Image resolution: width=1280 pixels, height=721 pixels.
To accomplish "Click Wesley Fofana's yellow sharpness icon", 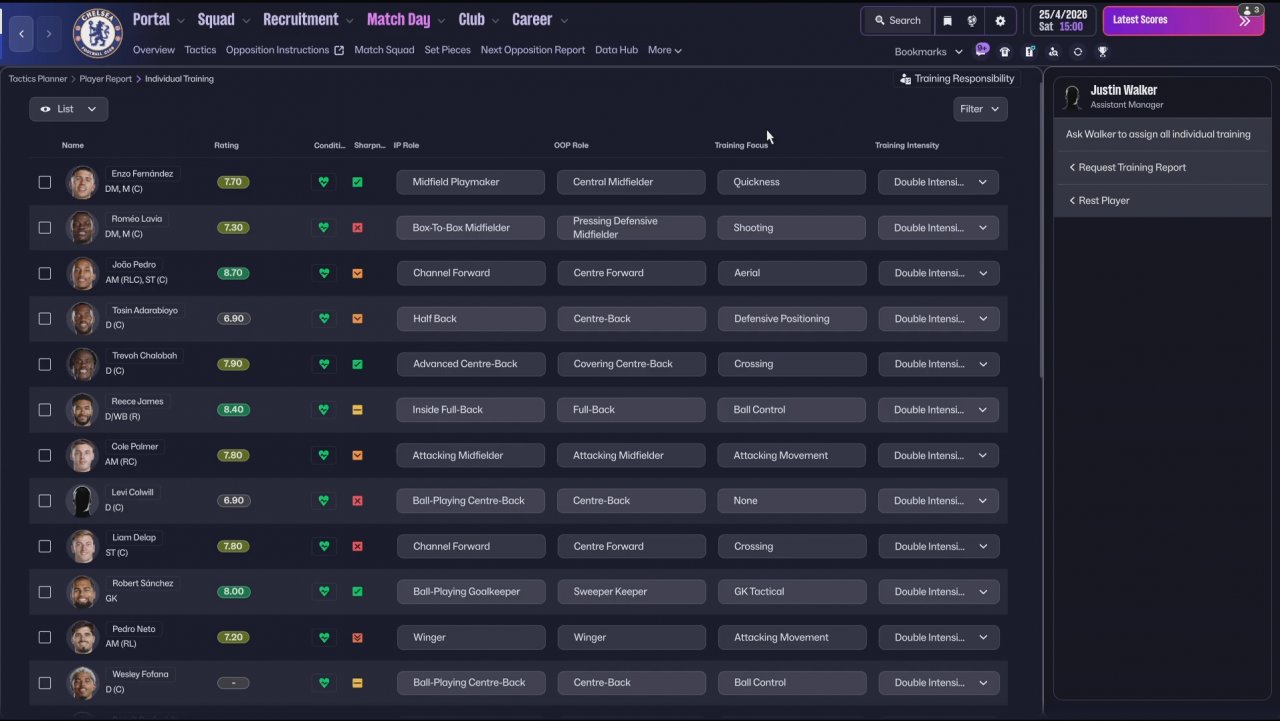I will [x=357, y=683].
